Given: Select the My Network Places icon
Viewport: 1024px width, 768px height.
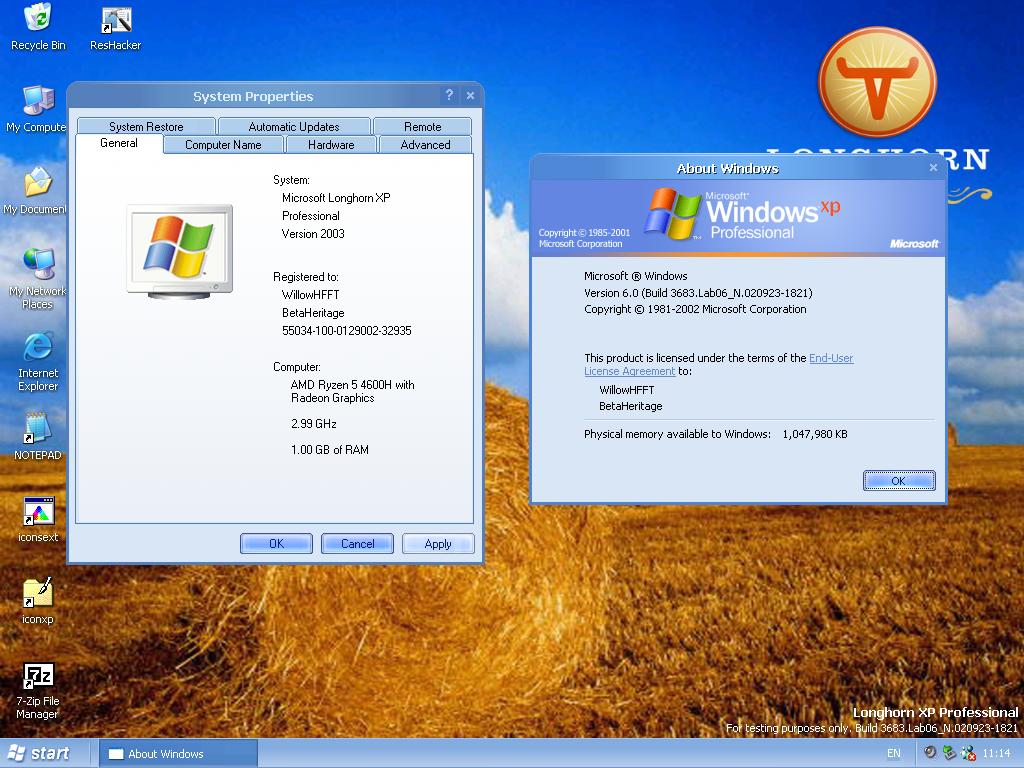Looking at the screenshot, I should pos(37,278).
